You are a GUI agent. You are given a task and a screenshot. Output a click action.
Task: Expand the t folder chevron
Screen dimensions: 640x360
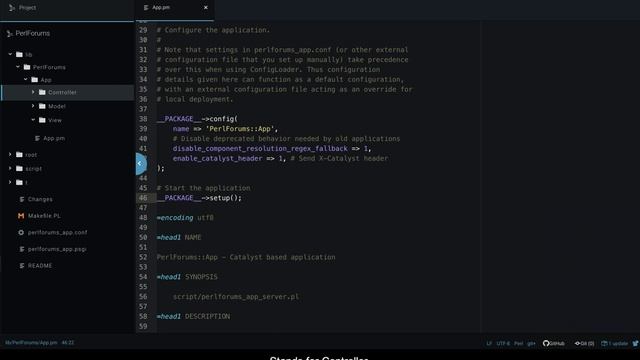(10, 182)
